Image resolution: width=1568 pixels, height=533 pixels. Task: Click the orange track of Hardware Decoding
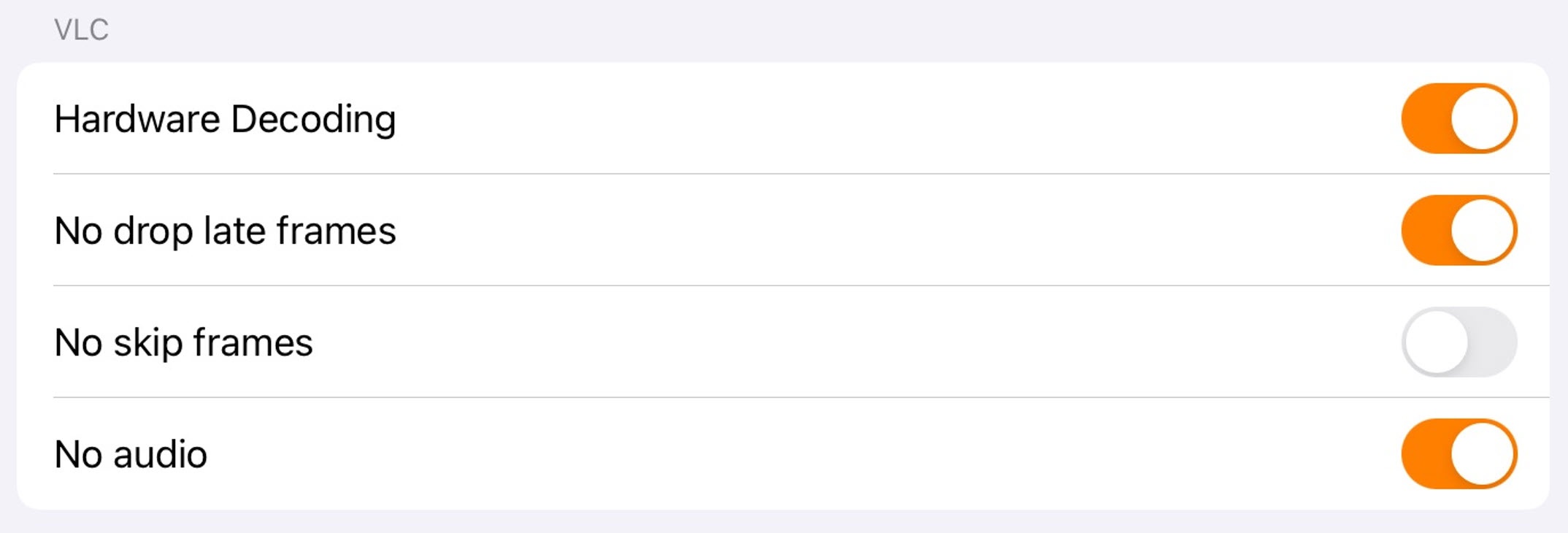click(1423, 118)
